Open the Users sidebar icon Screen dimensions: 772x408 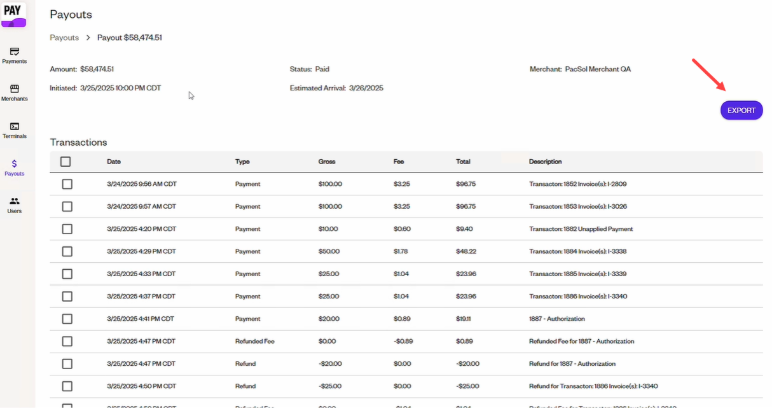(x=14, y=201)
